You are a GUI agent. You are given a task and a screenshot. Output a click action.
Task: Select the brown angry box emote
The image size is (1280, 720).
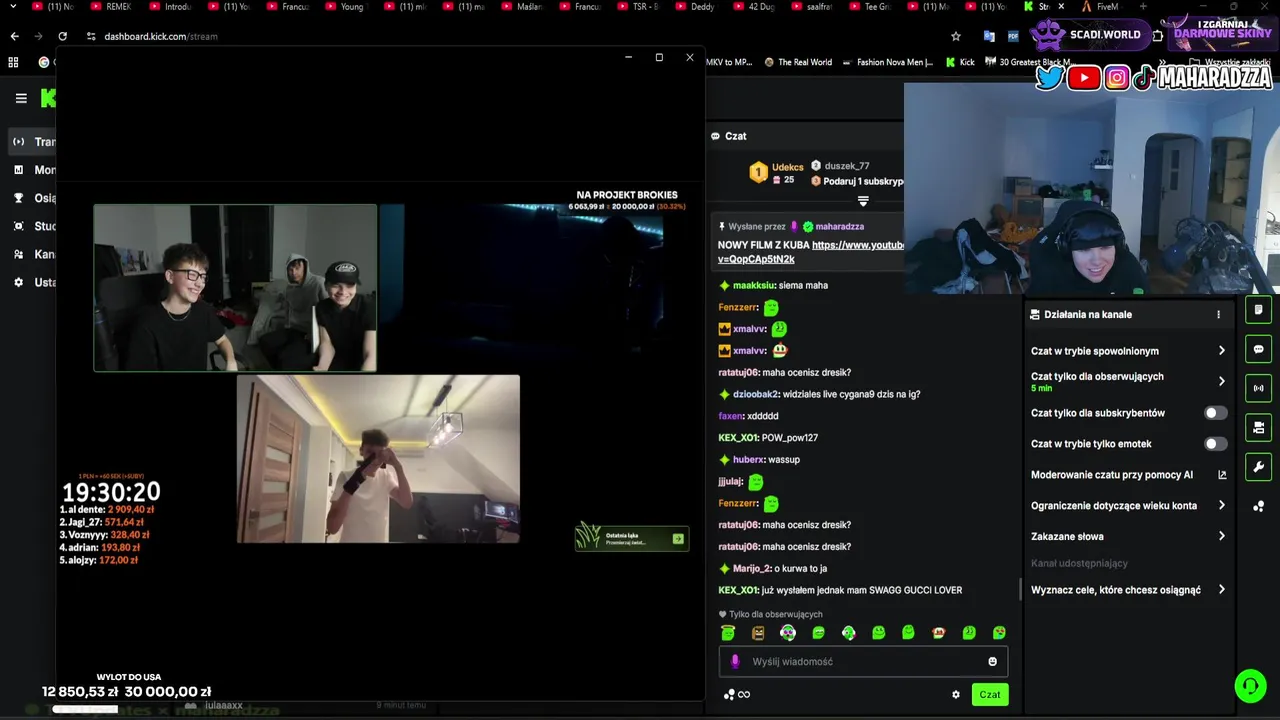(x=758, y=632)
